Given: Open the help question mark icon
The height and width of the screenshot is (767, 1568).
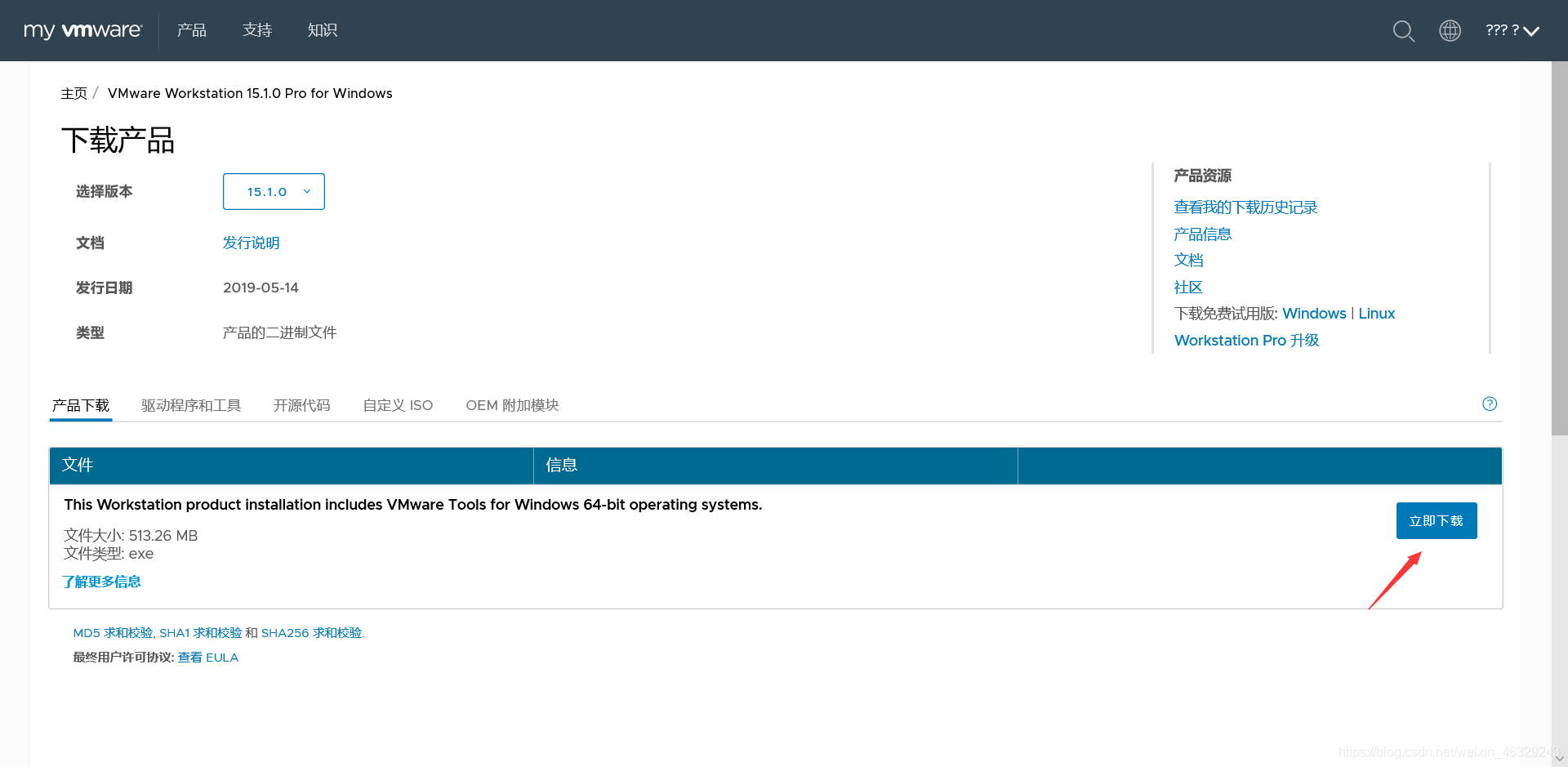Looking at the screenshot, I should pyautogui.click(x=1490, y=404).
